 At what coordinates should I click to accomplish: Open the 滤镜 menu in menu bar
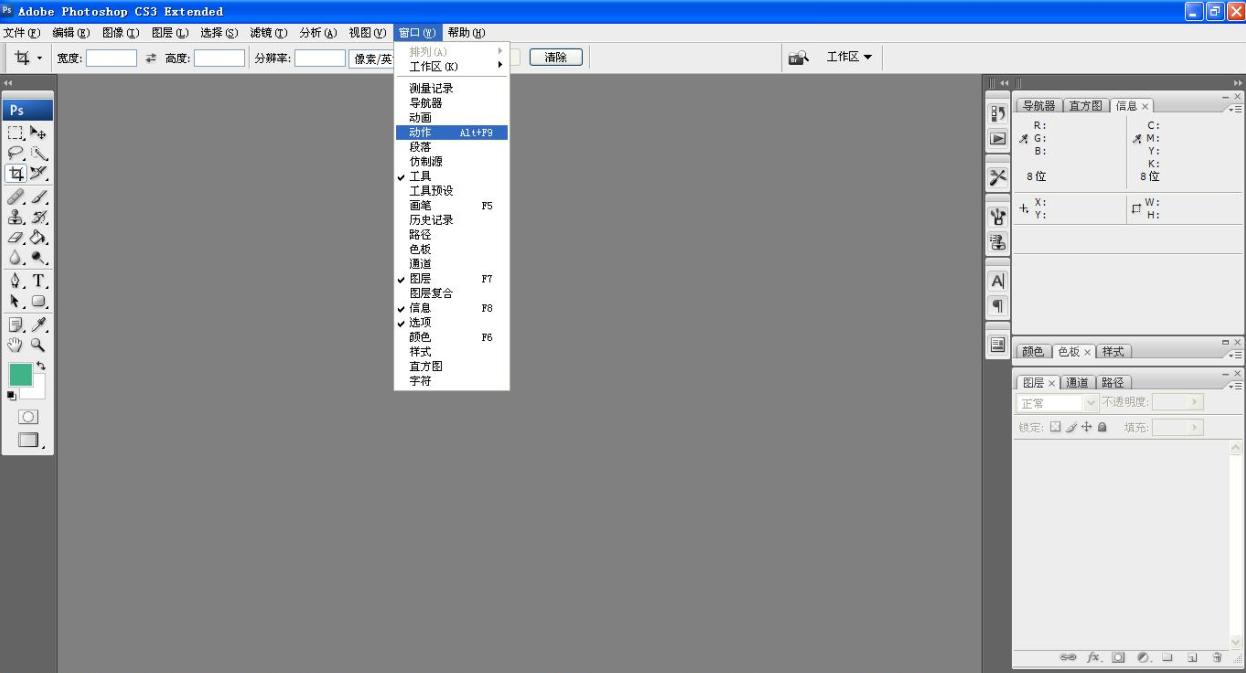point(268,33)
